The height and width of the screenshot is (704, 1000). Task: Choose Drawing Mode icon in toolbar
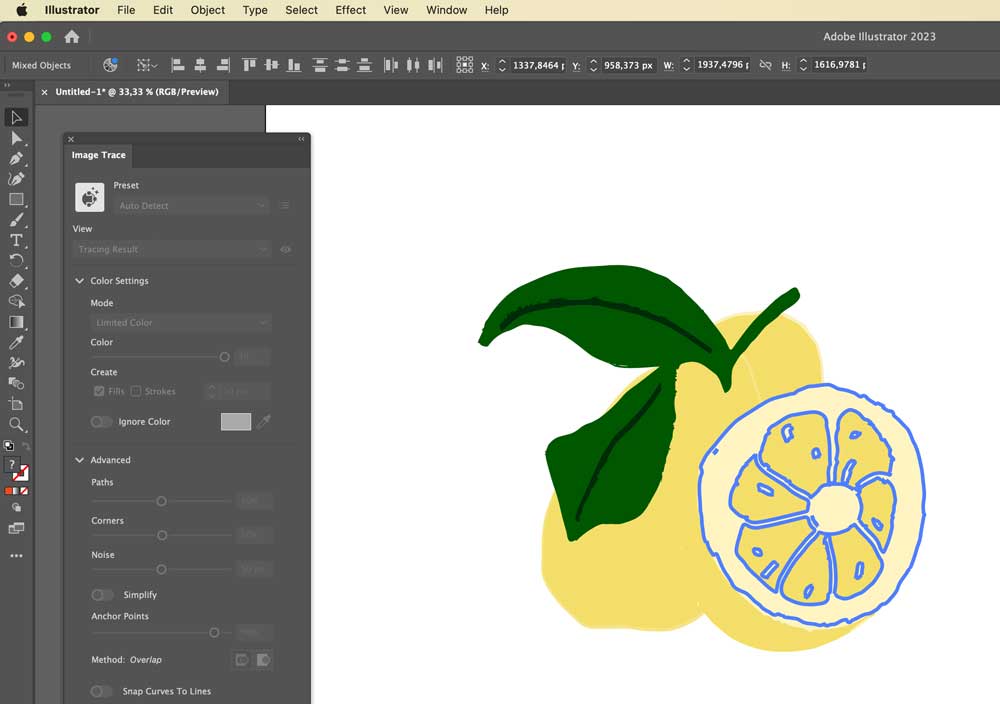pyautogui.click(x=17, y=508)
